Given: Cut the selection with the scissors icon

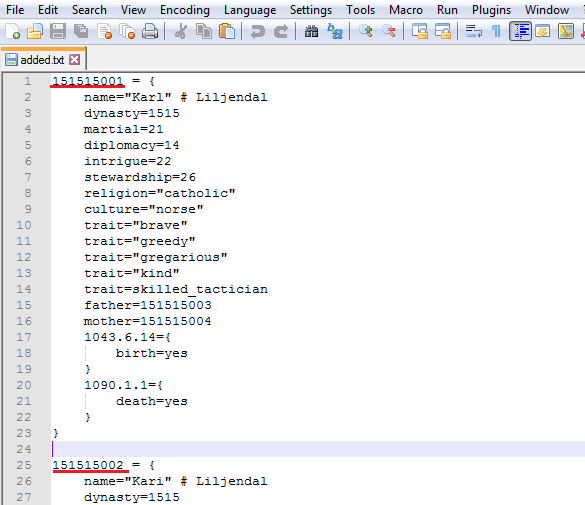Looking at the screenshot, I should click(181, 31).
